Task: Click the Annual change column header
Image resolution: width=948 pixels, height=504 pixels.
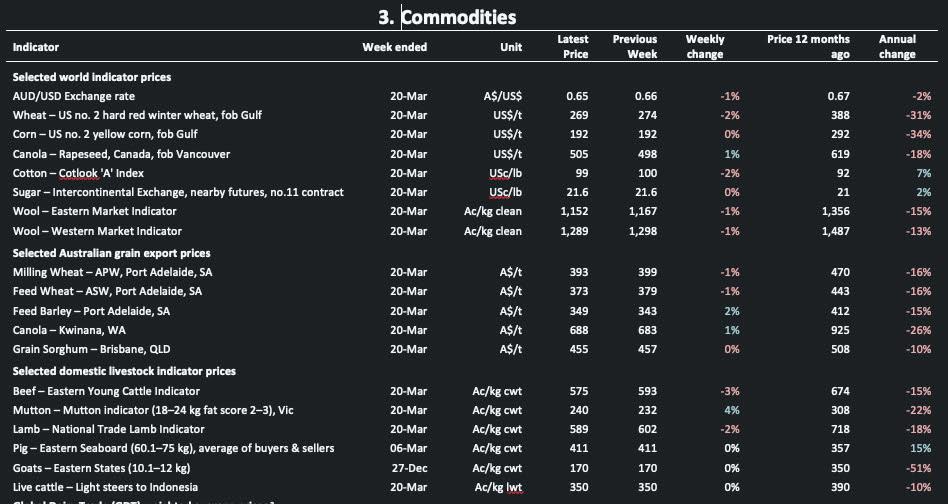Action: tap(897, 47)
